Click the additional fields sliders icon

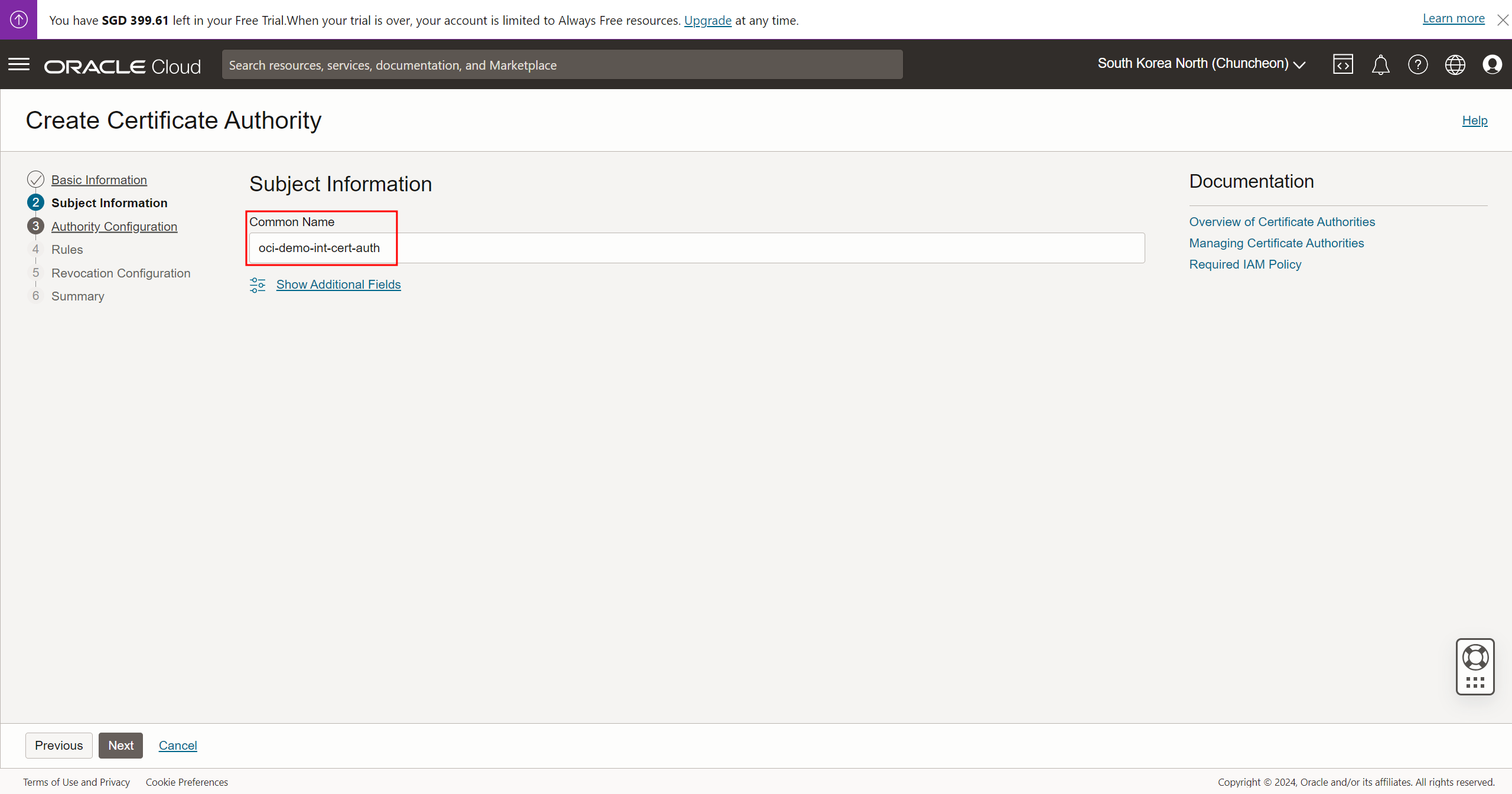coord(258,285)
